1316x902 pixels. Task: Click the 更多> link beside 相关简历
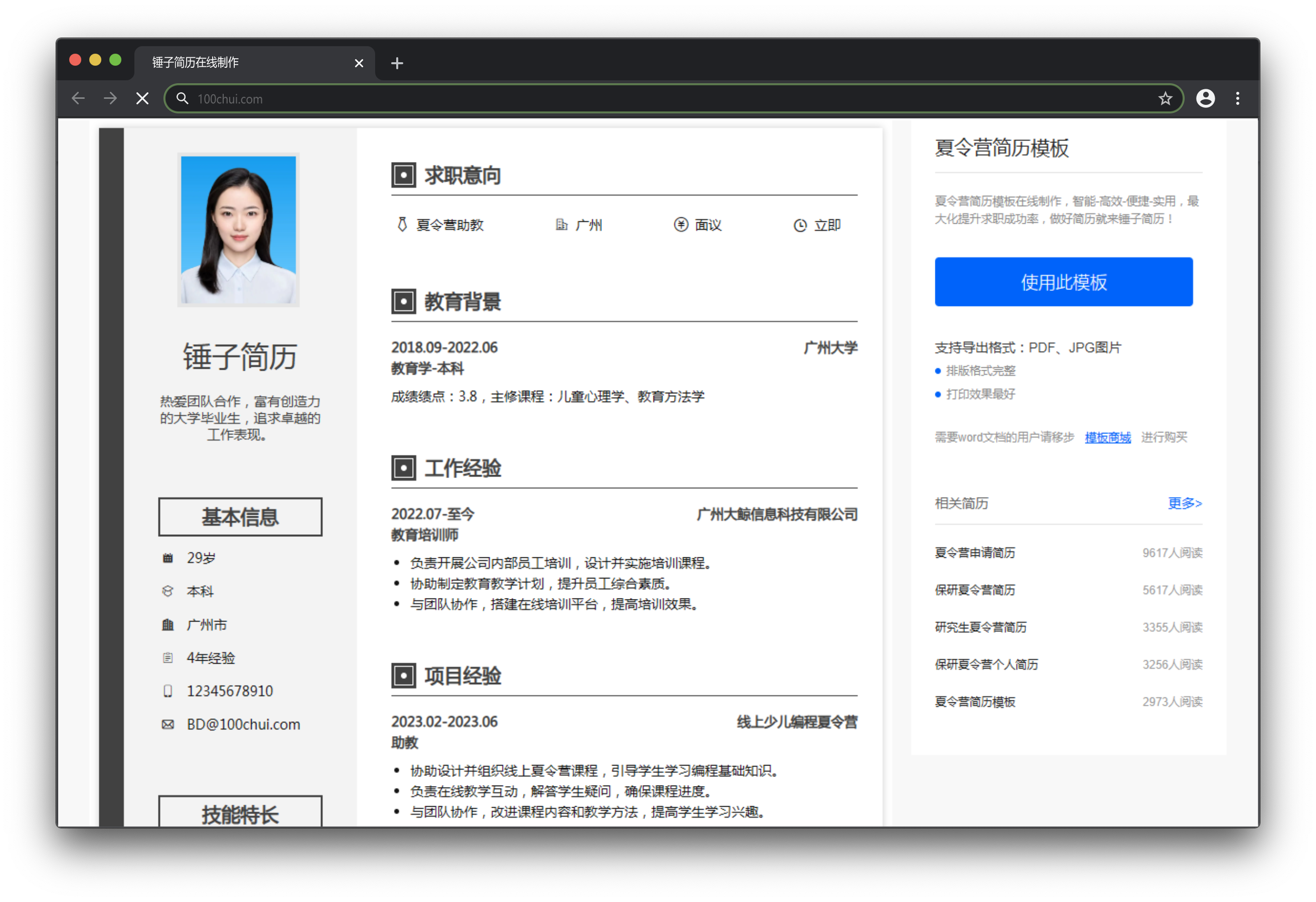(1185, 503)
